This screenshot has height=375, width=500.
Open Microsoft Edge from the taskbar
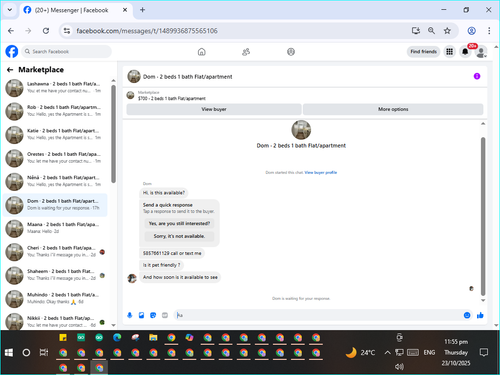point(117,338)
